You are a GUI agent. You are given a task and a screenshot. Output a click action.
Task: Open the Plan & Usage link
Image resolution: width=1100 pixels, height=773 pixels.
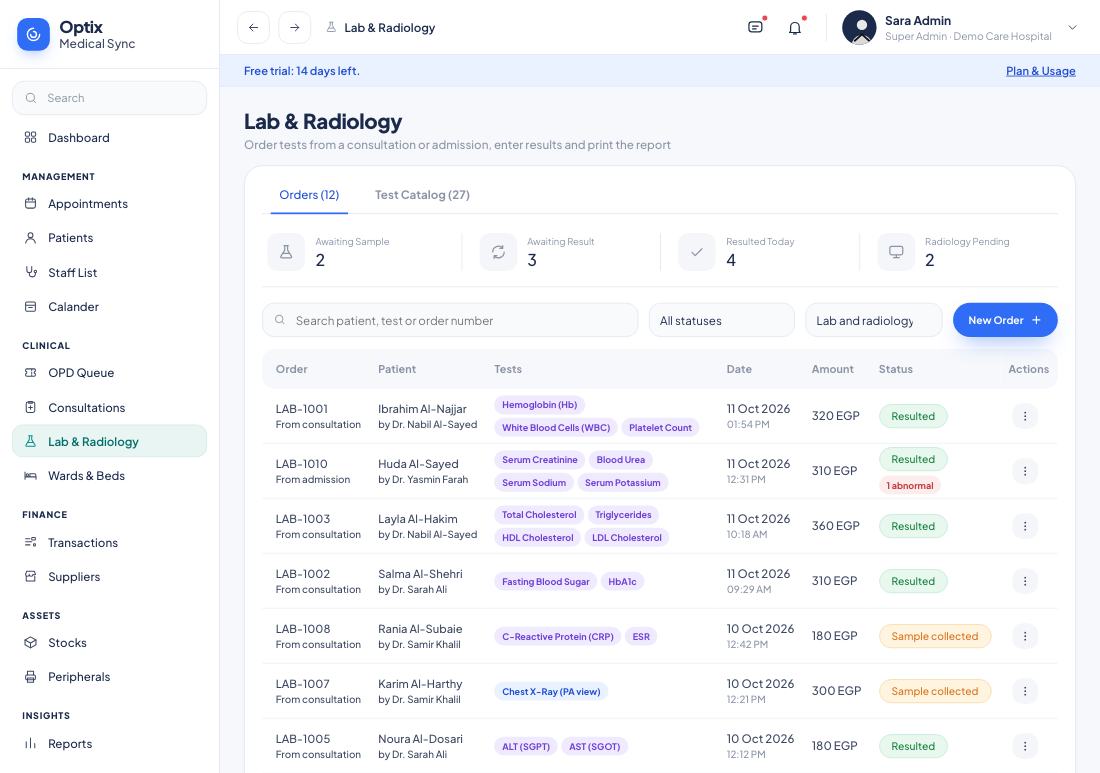(x=1040, y=71)
